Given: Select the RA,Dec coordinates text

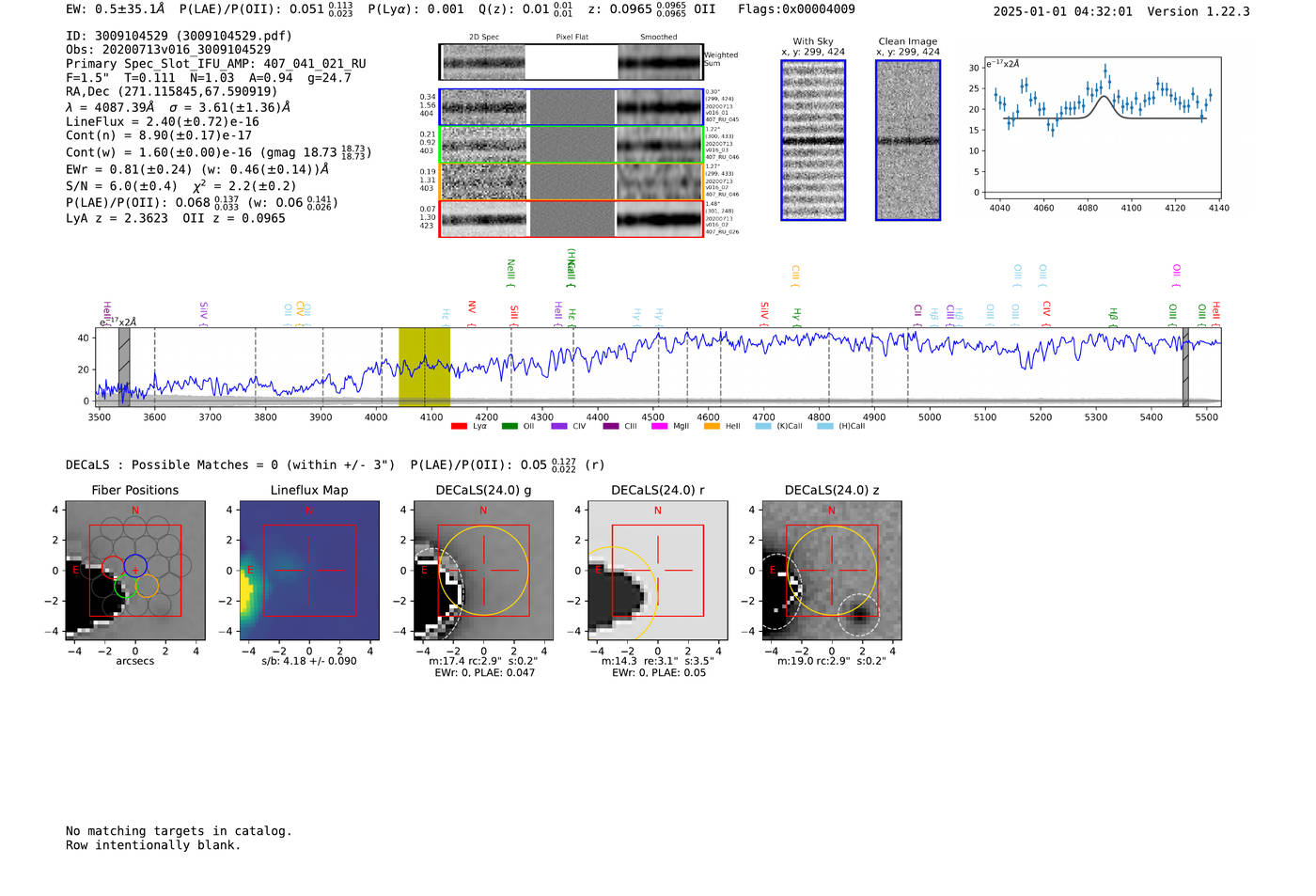Looking at the screenshot, I should [171, 91].
